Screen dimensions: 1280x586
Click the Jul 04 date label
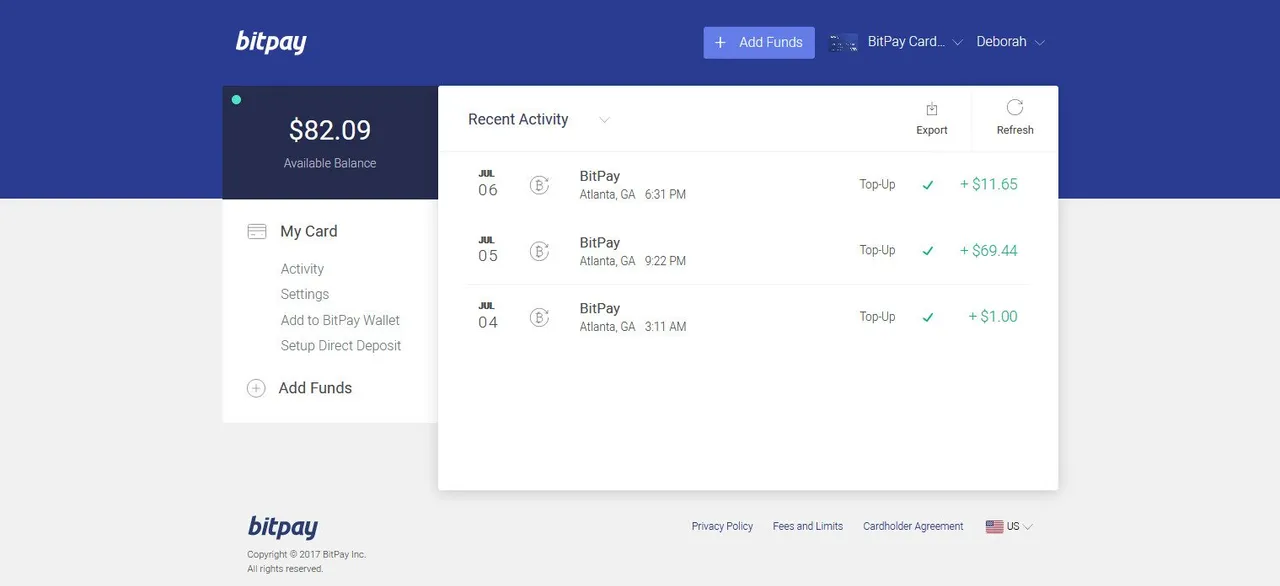click(x=487, y=316)
